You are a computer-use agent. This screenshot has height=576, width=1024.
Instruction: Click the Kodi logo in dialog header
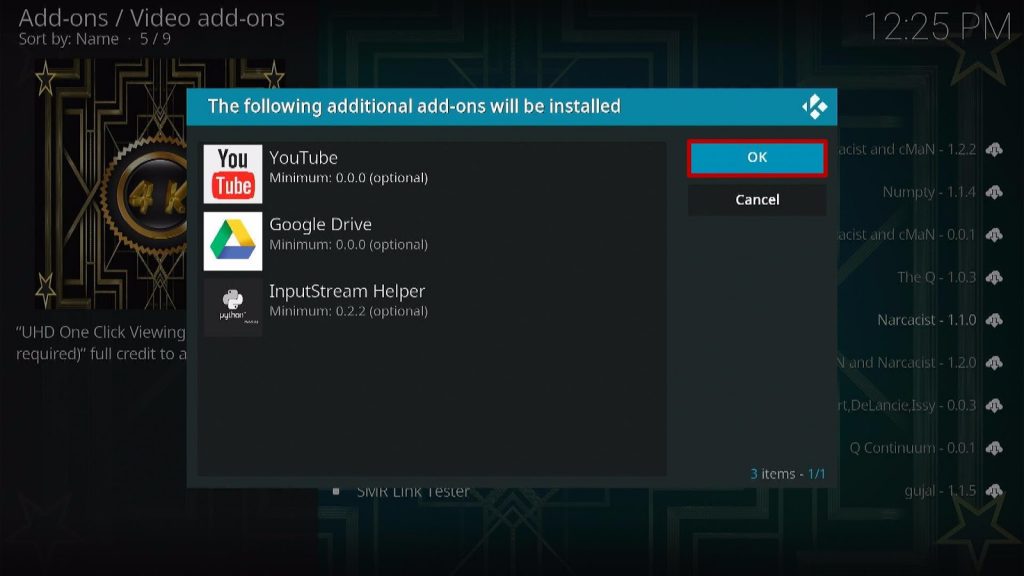pyautogui.click(x=814, y=106)
